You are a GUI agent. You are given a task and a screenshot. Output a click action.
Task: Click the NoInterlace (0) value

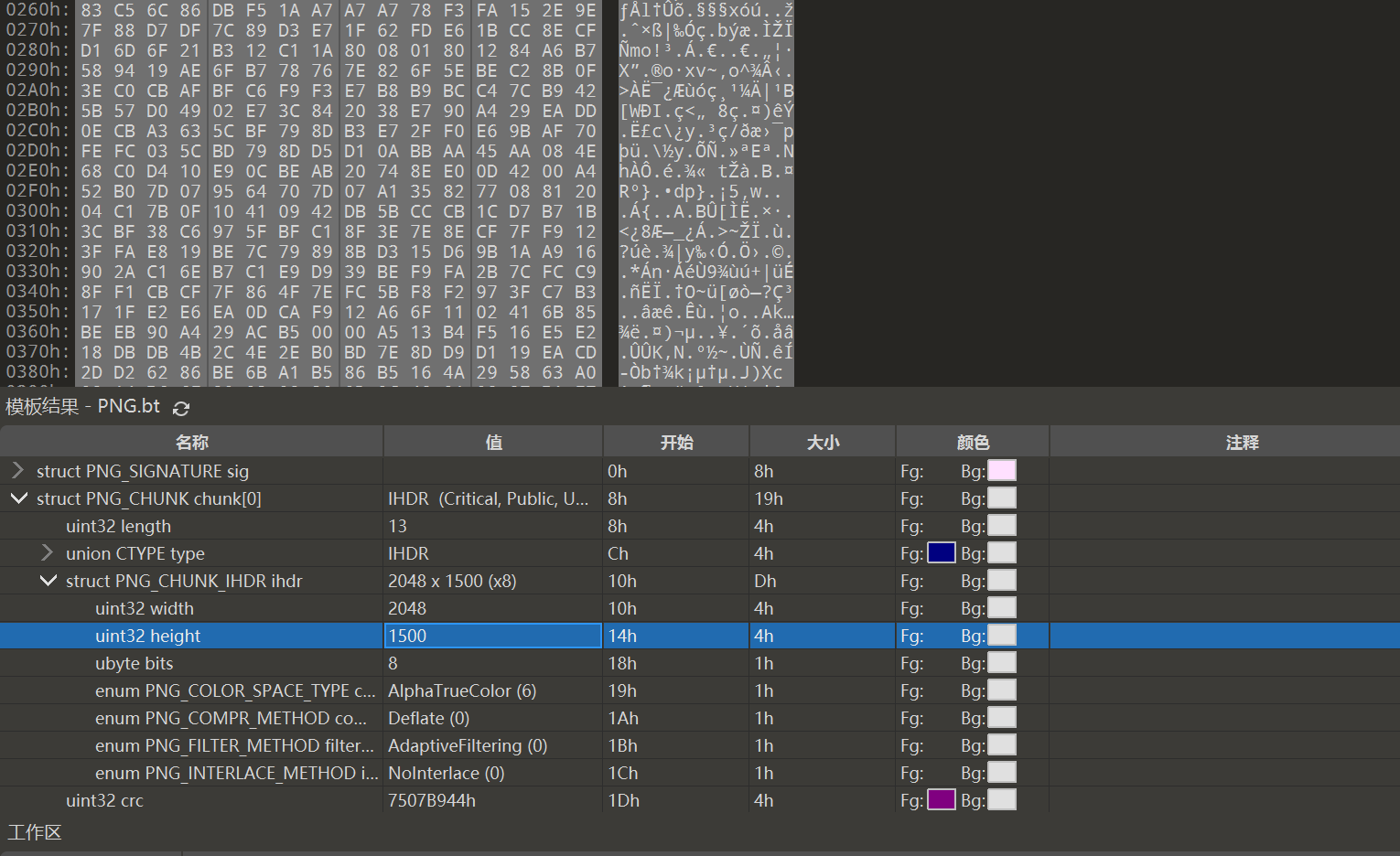(x=447, y=773)
